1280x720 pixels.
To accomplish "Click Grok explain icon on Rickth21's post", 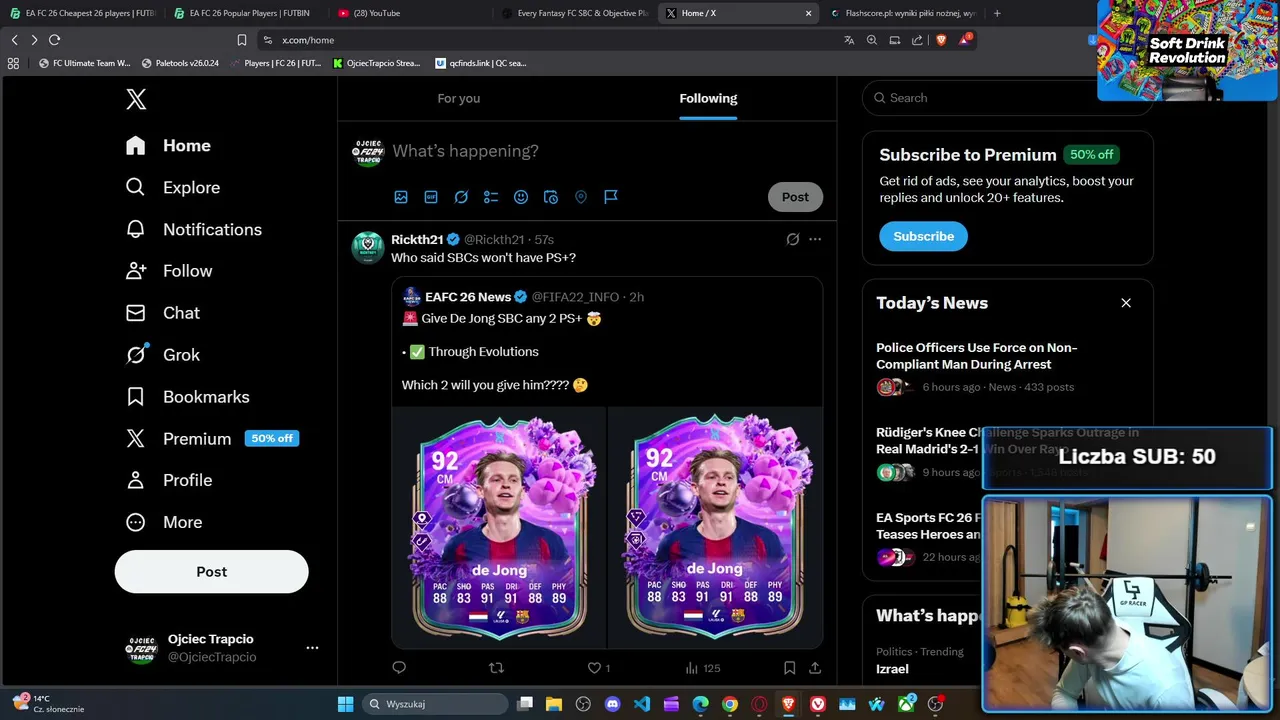I will point(793,240).
